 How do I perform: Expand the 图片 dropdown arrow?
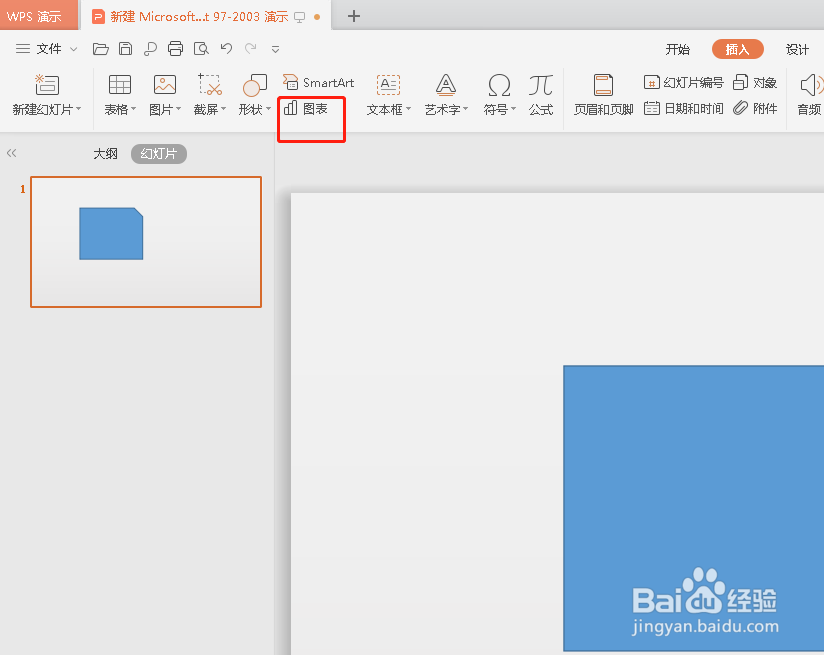point(179,109)
